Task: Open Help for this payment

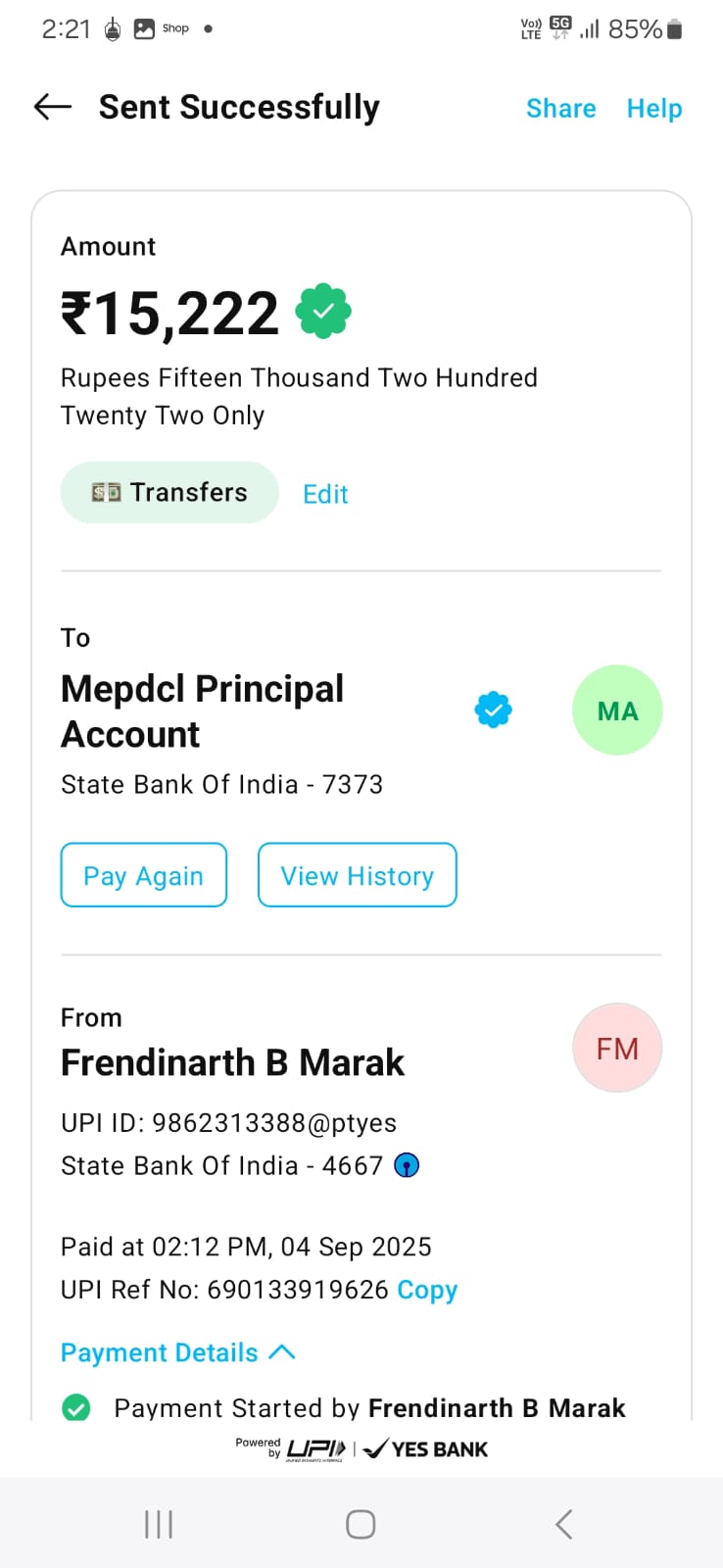Action: (653, 108)
